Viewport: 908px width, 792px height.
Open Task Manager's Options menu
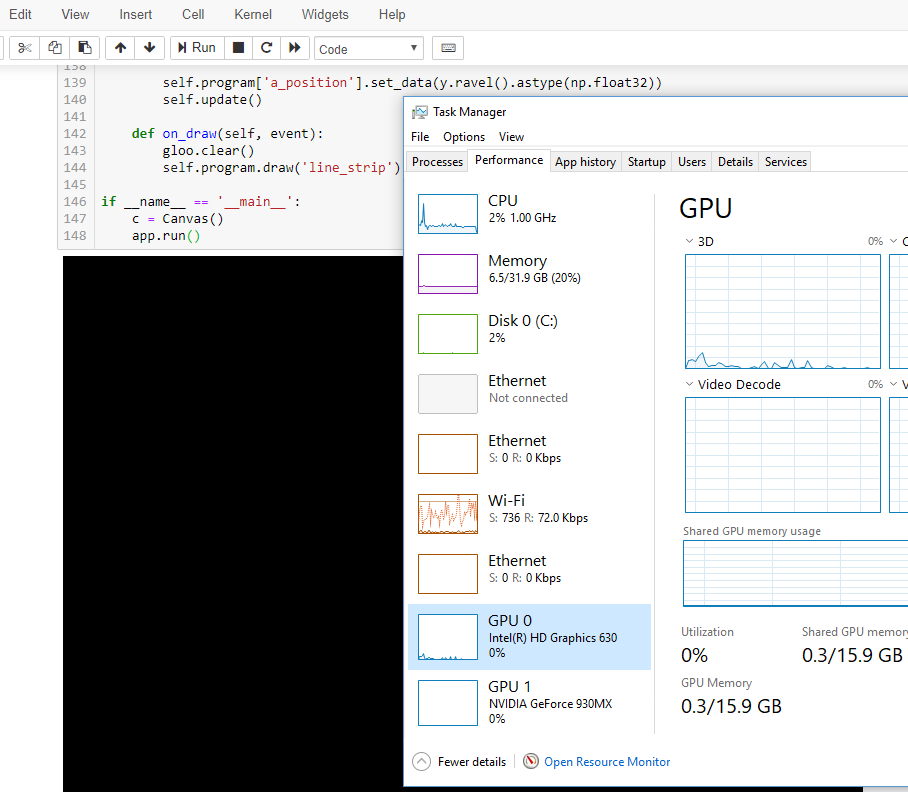[463, 136]
